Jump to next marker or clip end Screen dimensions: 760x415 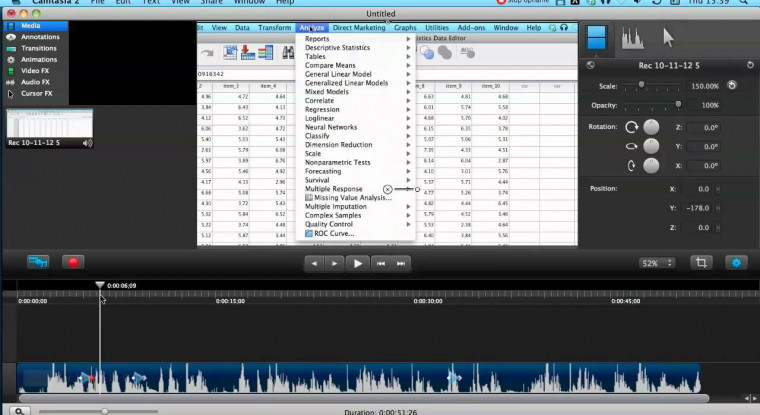[401, 264]
